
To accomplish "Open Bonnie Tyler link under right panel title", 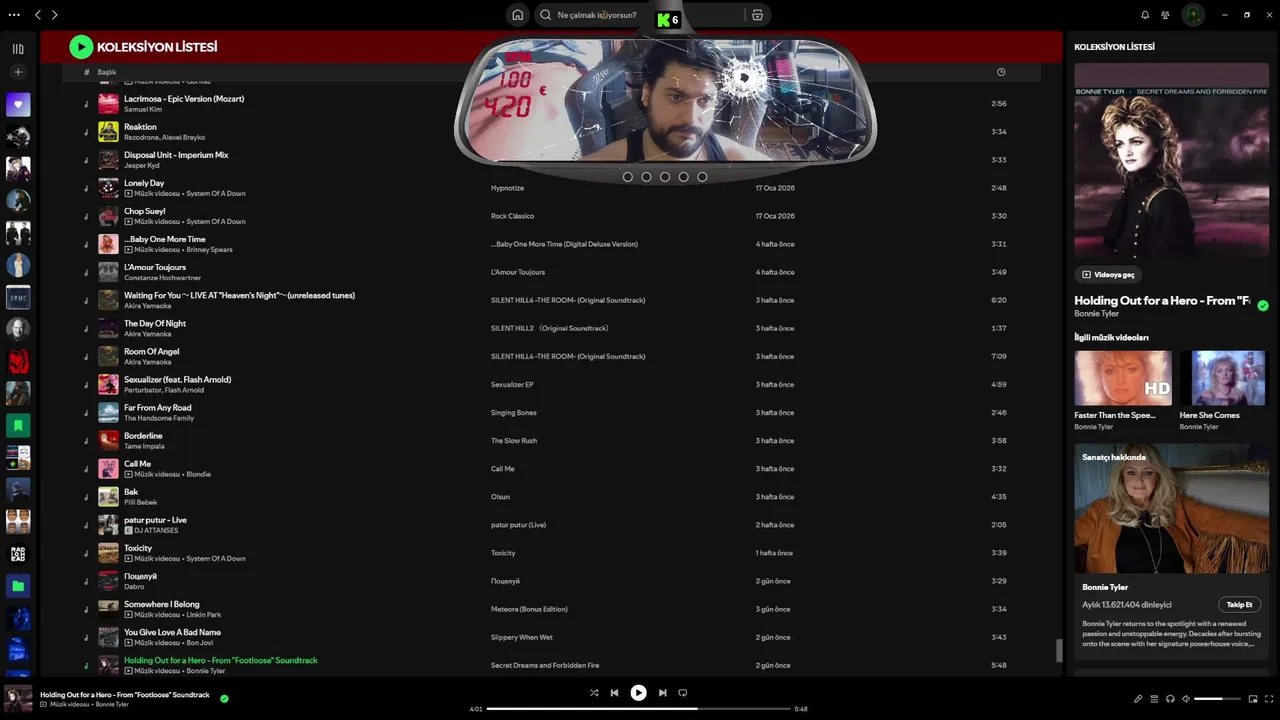I will click(x=1096, y=314).
